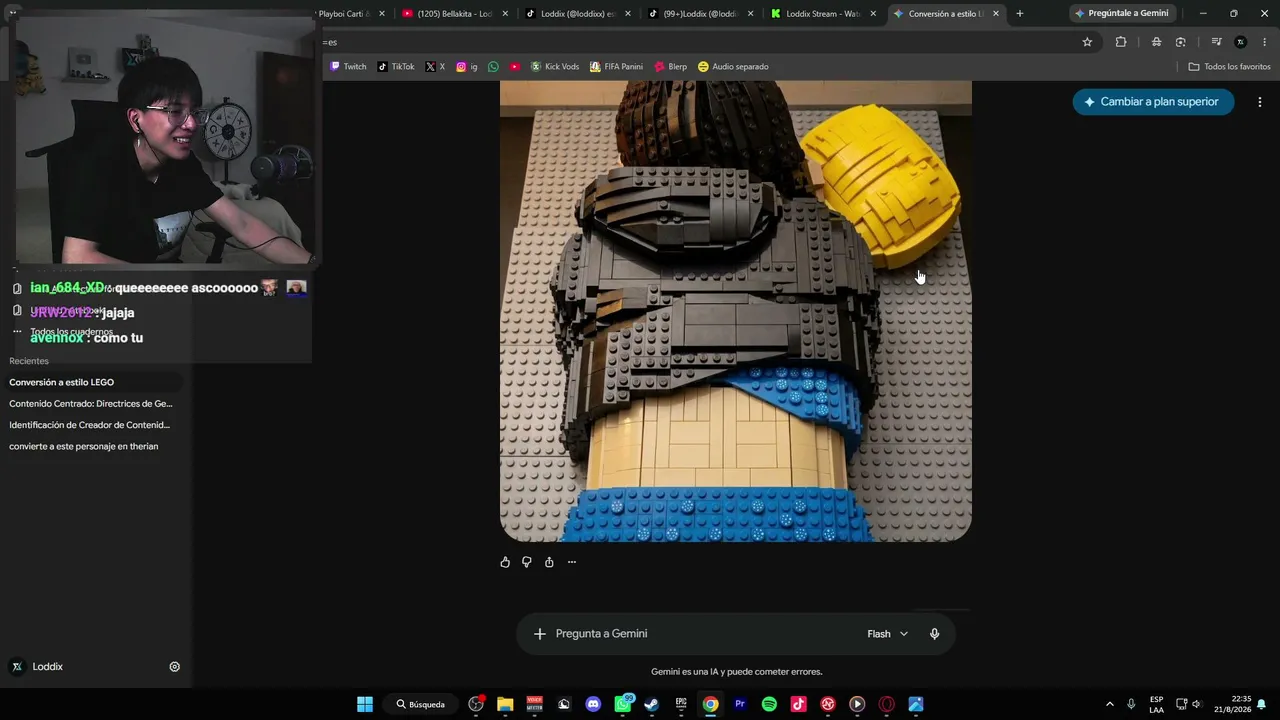The width and height of the screenshot is (1280, 720).
Task: Click the plus attach button in prompt box
Action: coord(540,634)
